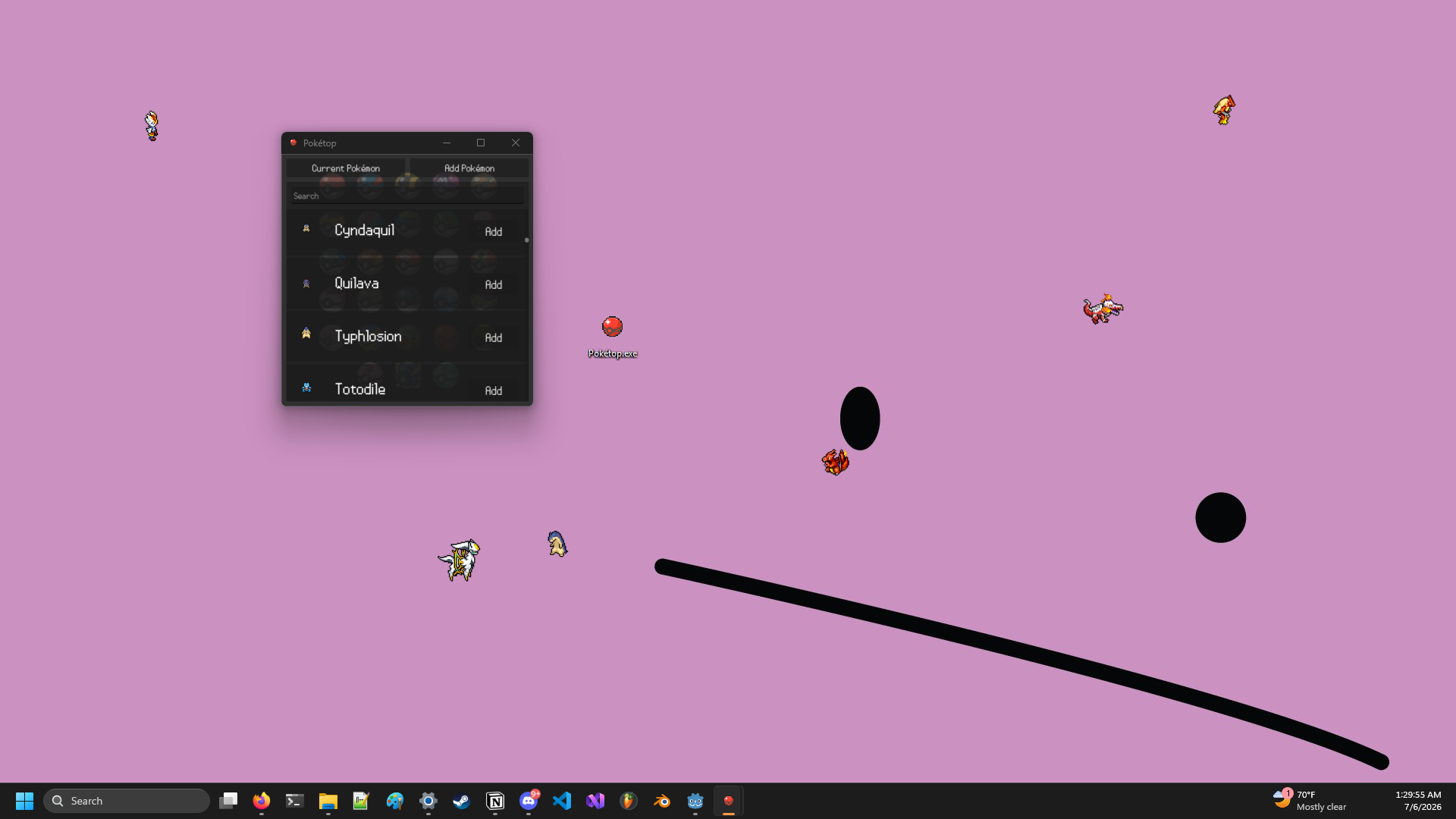Open Visual Studio Code from taskbar
Image resolution: width=1456 pixels, height=819 pixels.
[x=562, y=801]
